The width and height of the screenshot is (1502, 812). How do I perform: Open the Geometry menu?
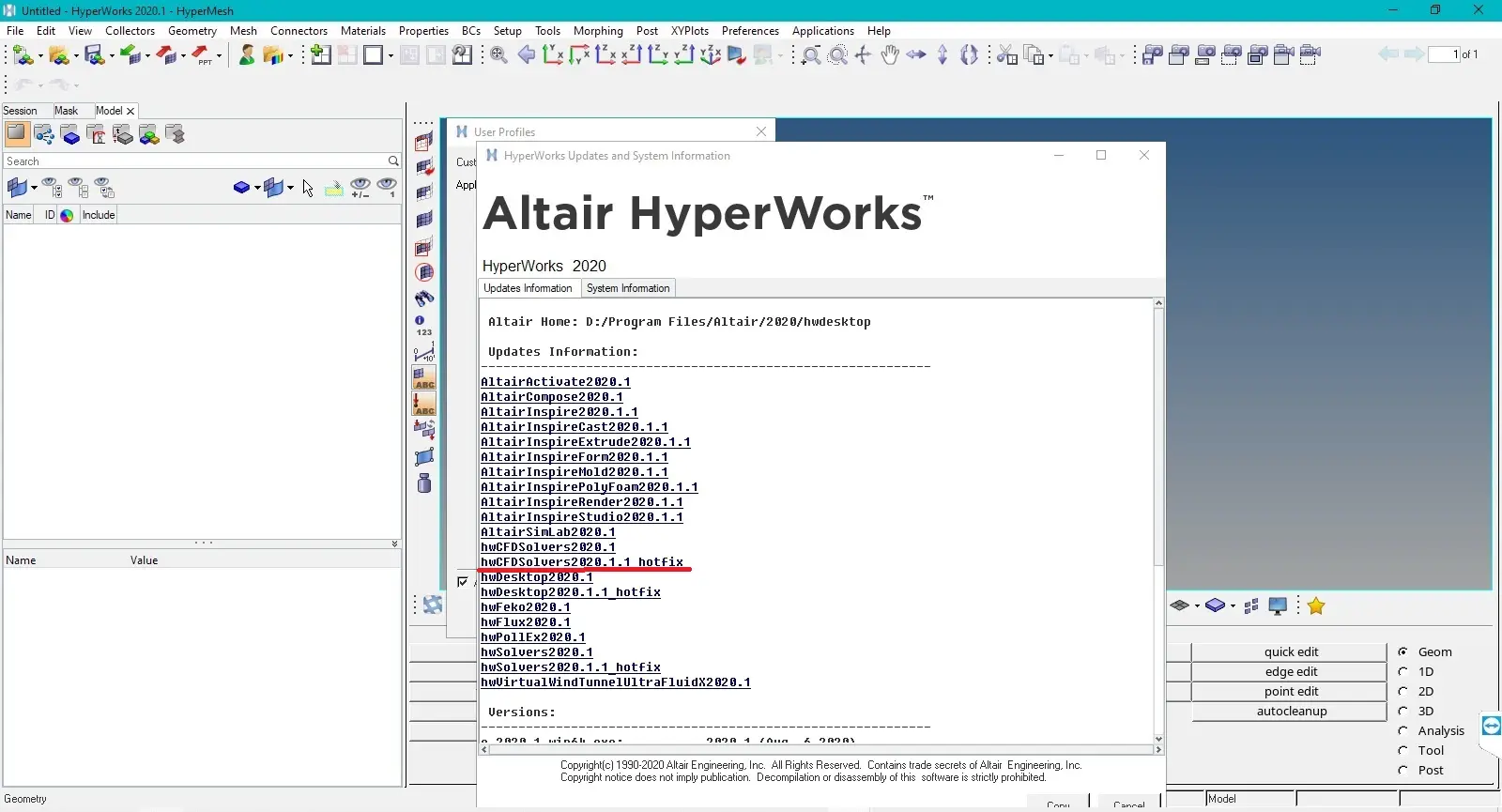tap(192, 31)
